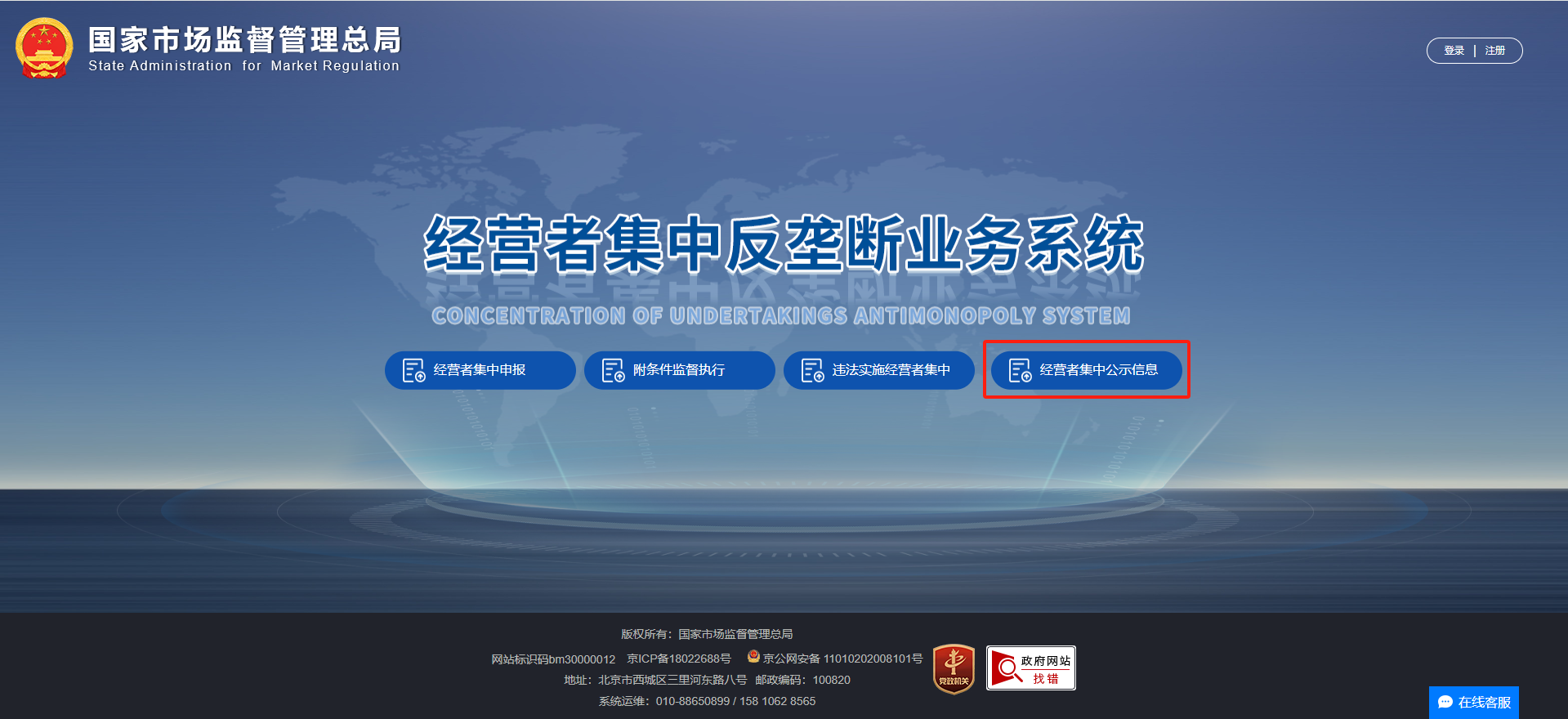Open the 登录 login link
This screenshot has height=719, width=1568.
[x=1454, y=51]
